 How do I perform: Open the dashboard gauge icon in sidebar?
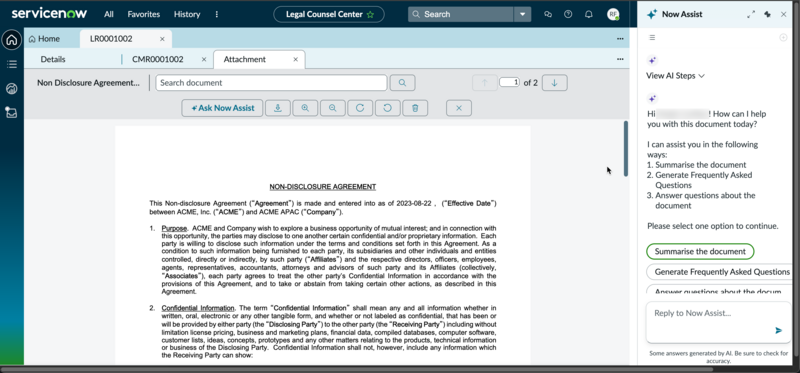point(11,89)
